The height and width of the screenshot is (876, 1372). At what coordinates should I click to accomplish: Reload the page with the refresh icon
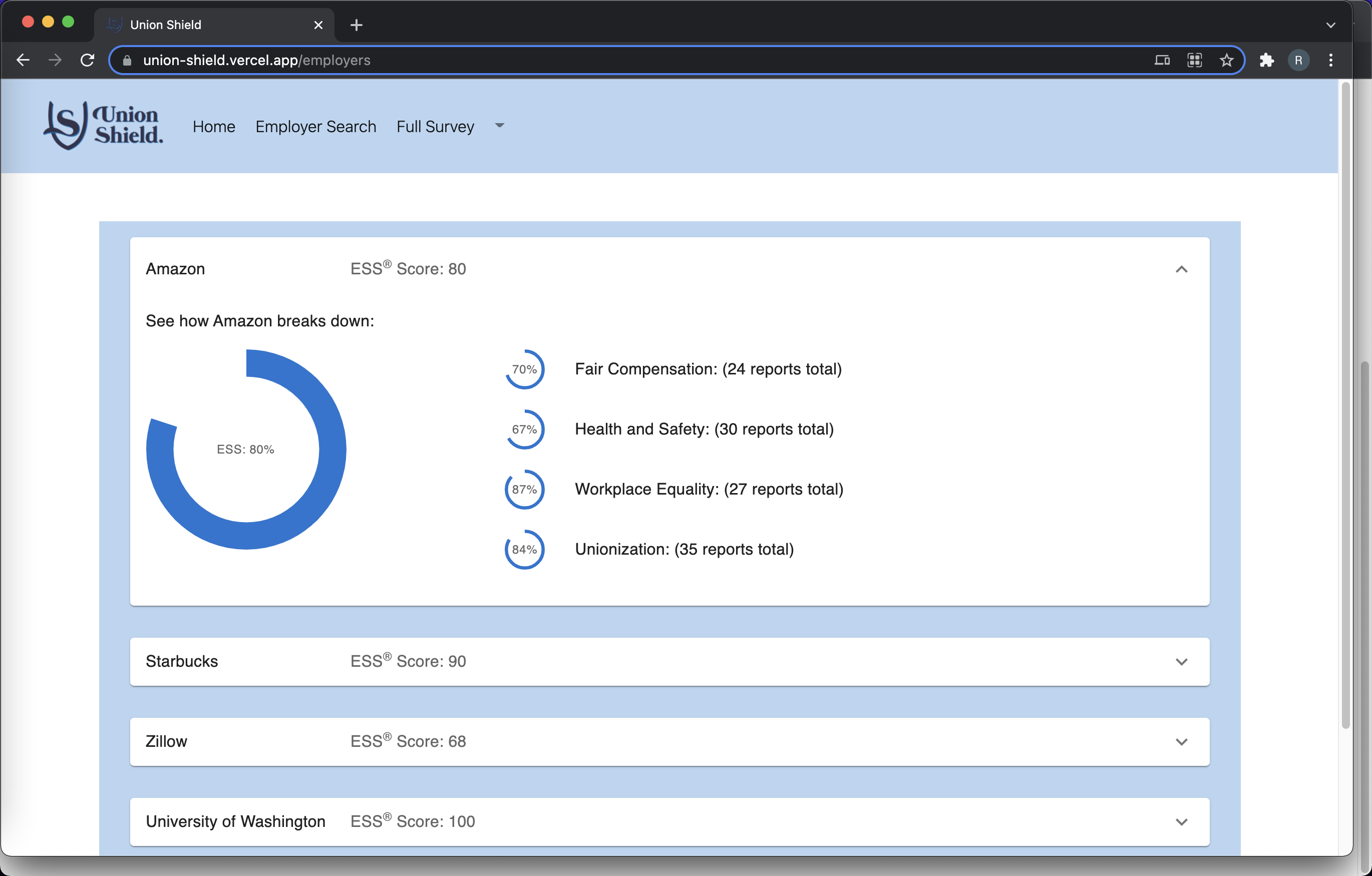[x=87, y=60]
